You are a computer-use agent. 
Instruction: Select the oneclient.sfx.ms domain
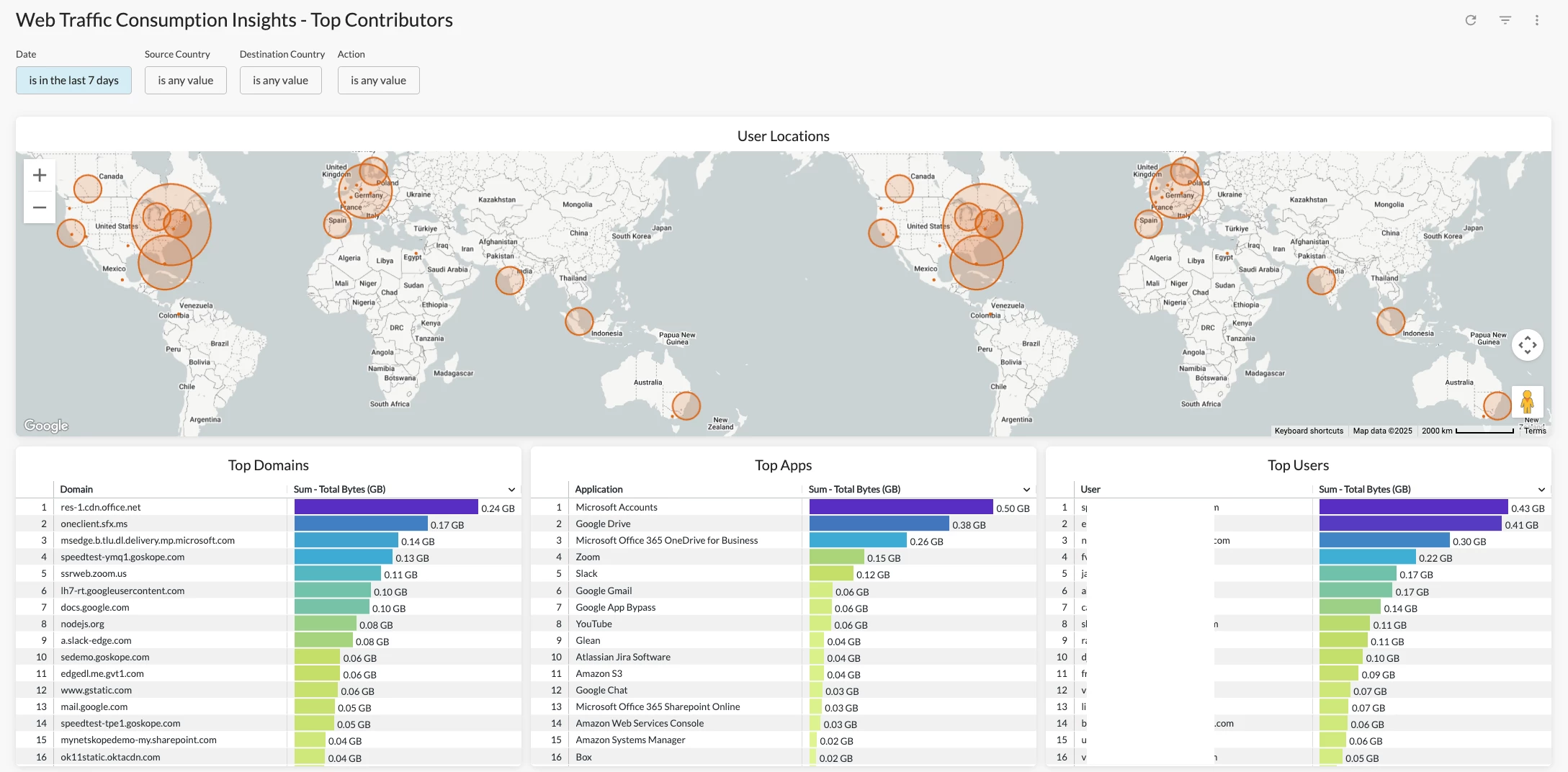click(x=94, y=524)
